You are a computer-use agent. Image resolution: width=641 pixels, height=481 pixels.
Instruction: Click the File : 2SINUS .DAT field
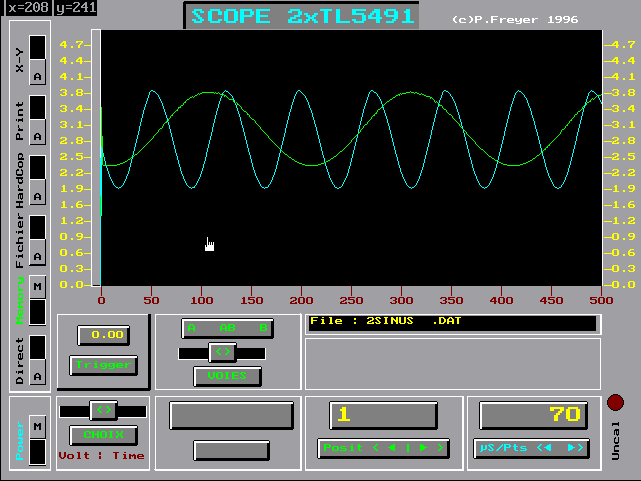(451, 323)
